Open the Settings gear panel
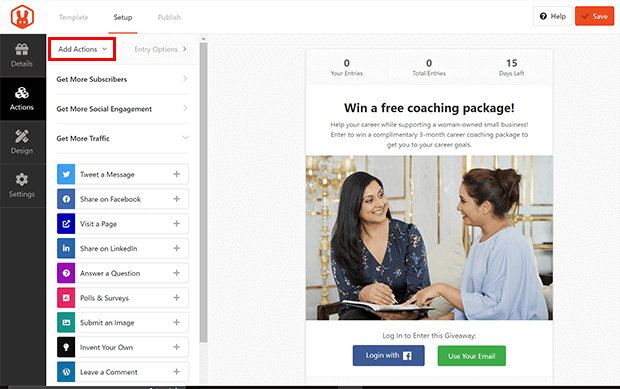620x389 pixels. [x=22, y=186]
